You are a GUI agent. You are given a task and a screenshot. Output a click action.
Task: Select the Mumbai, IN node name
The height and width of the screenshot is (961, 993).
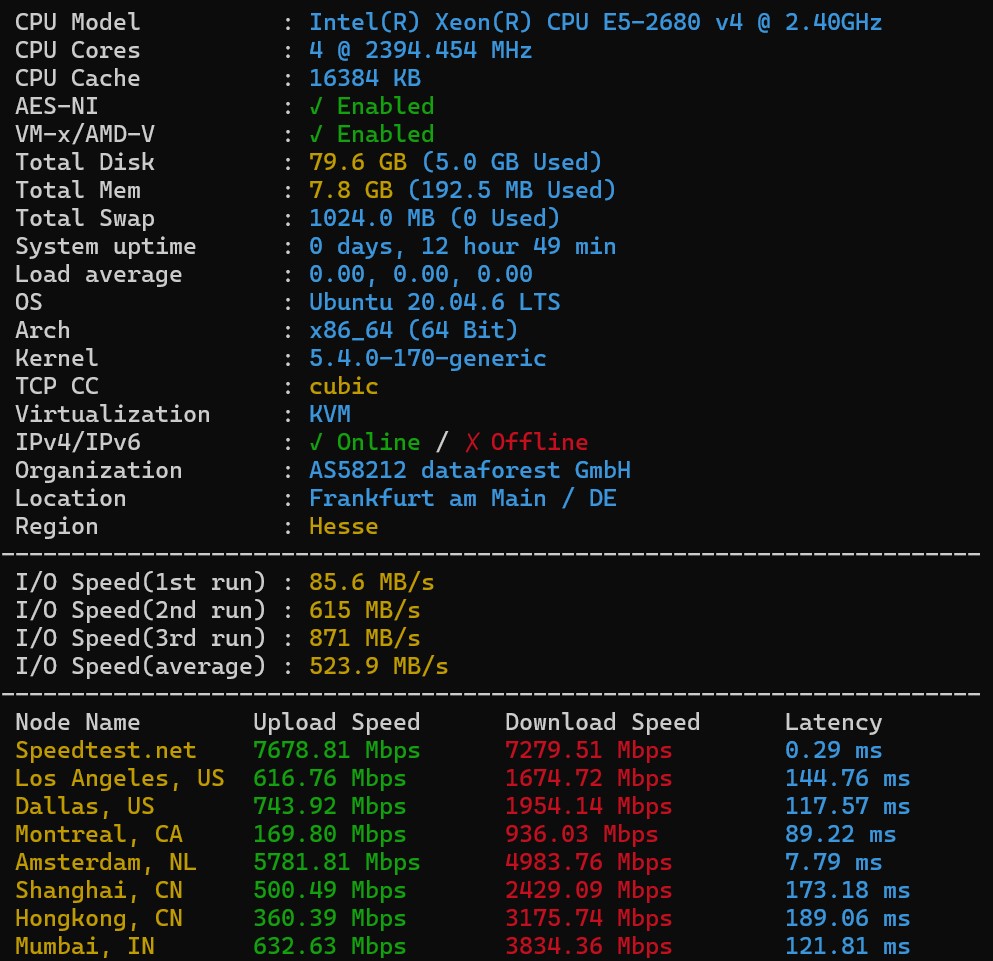85,946
